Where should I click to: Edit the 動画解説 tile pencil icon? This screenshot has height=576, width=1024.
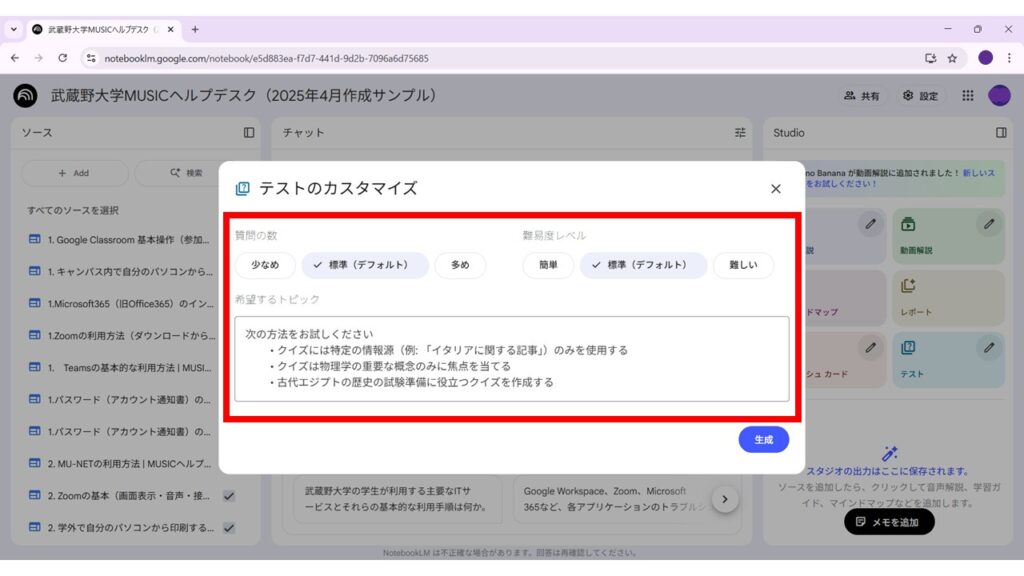(989, 224)
